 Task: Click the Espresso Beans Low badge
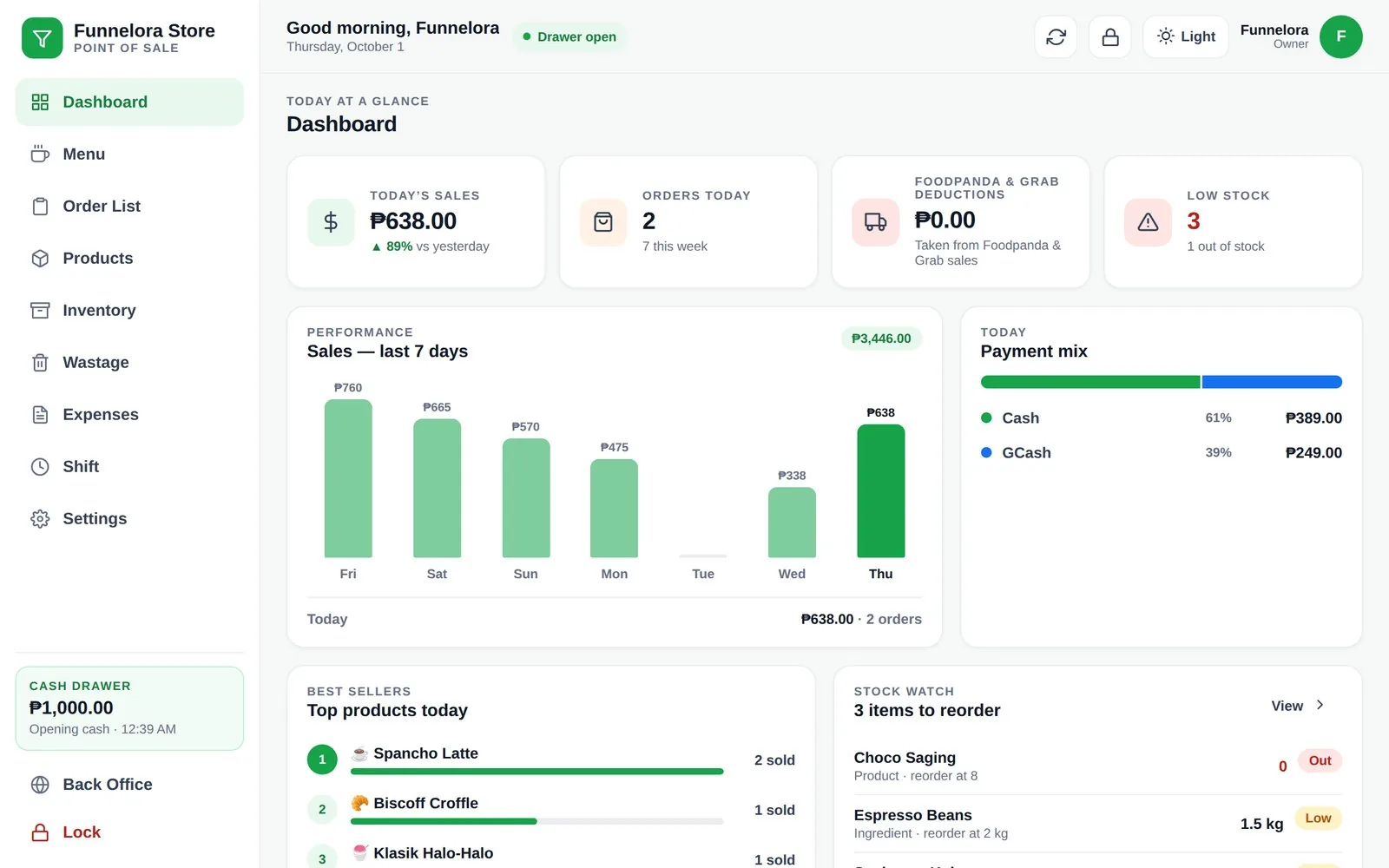point(1318,818)
